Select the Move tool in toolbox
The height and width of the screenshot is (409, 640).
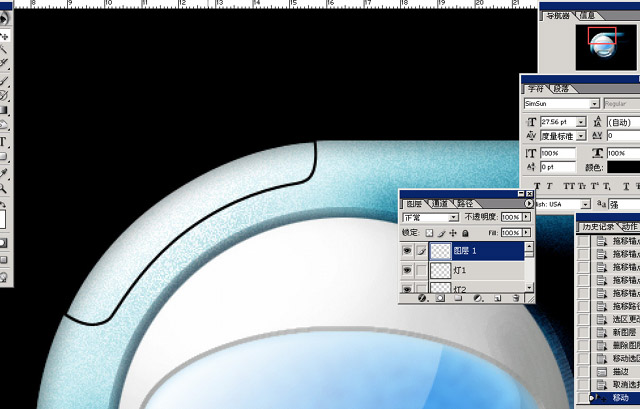4,36
